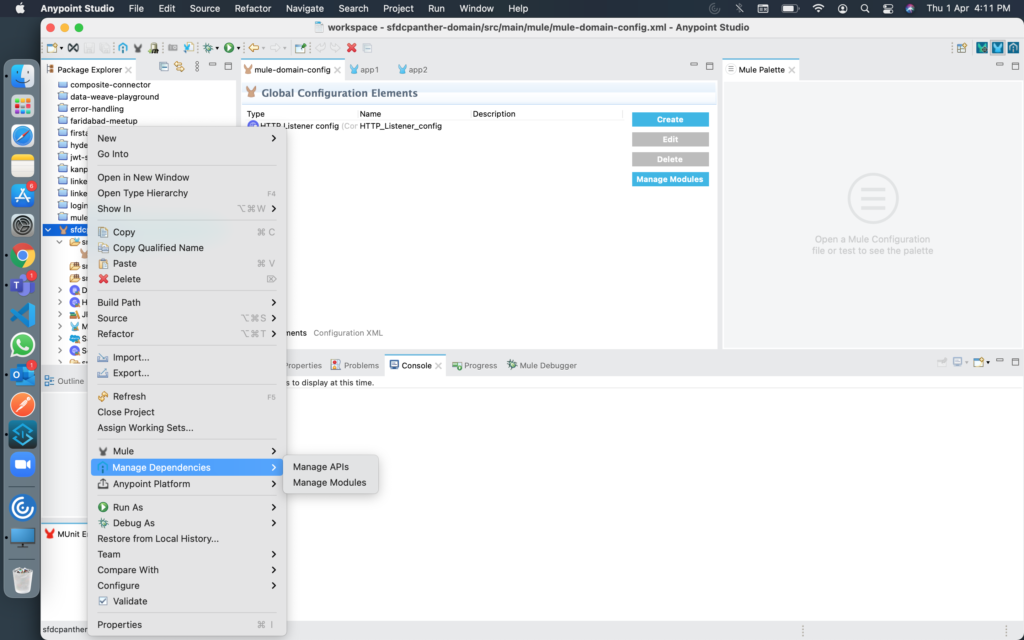The image size is (1024, 640).
Task: Click the blue Manage Modules button
Action: (670, 178)
